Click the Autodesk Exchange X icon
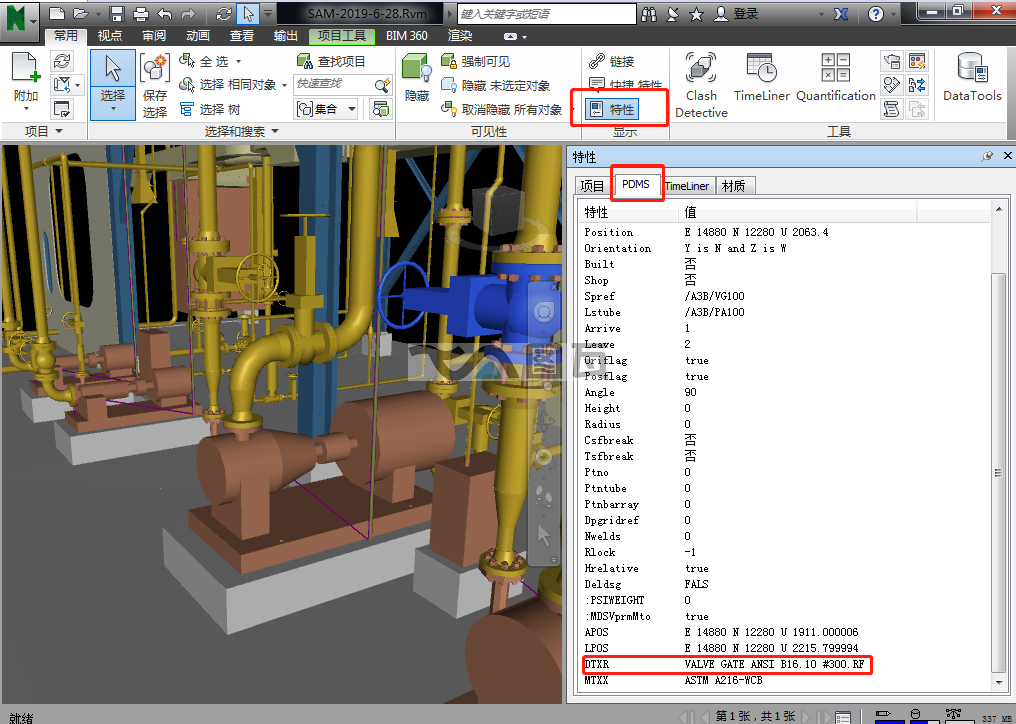Image resolution: width=1016 pixels, height=724 pixels. coord(840,14)
